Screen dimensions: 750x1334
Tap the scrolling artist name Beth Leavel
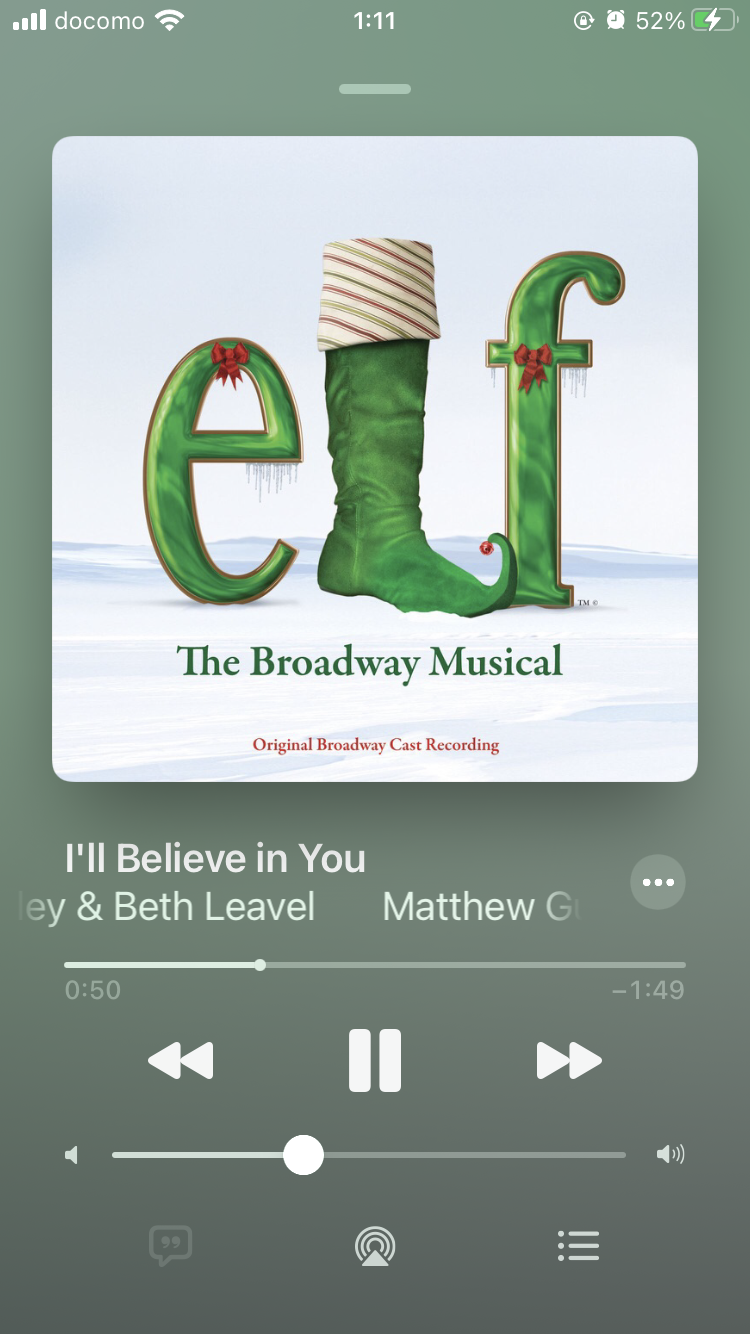point(214,906)
